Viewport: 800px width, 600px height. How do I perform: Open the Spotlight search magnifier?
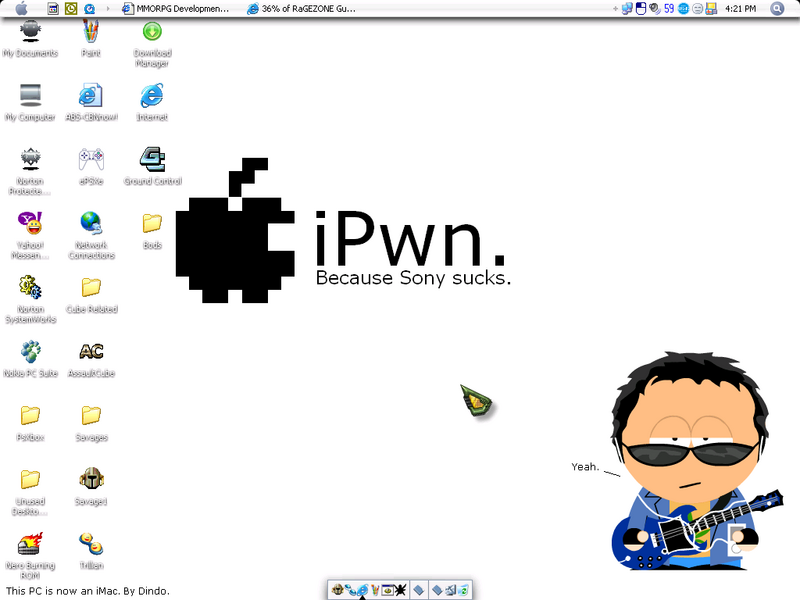tap(777, 8)
